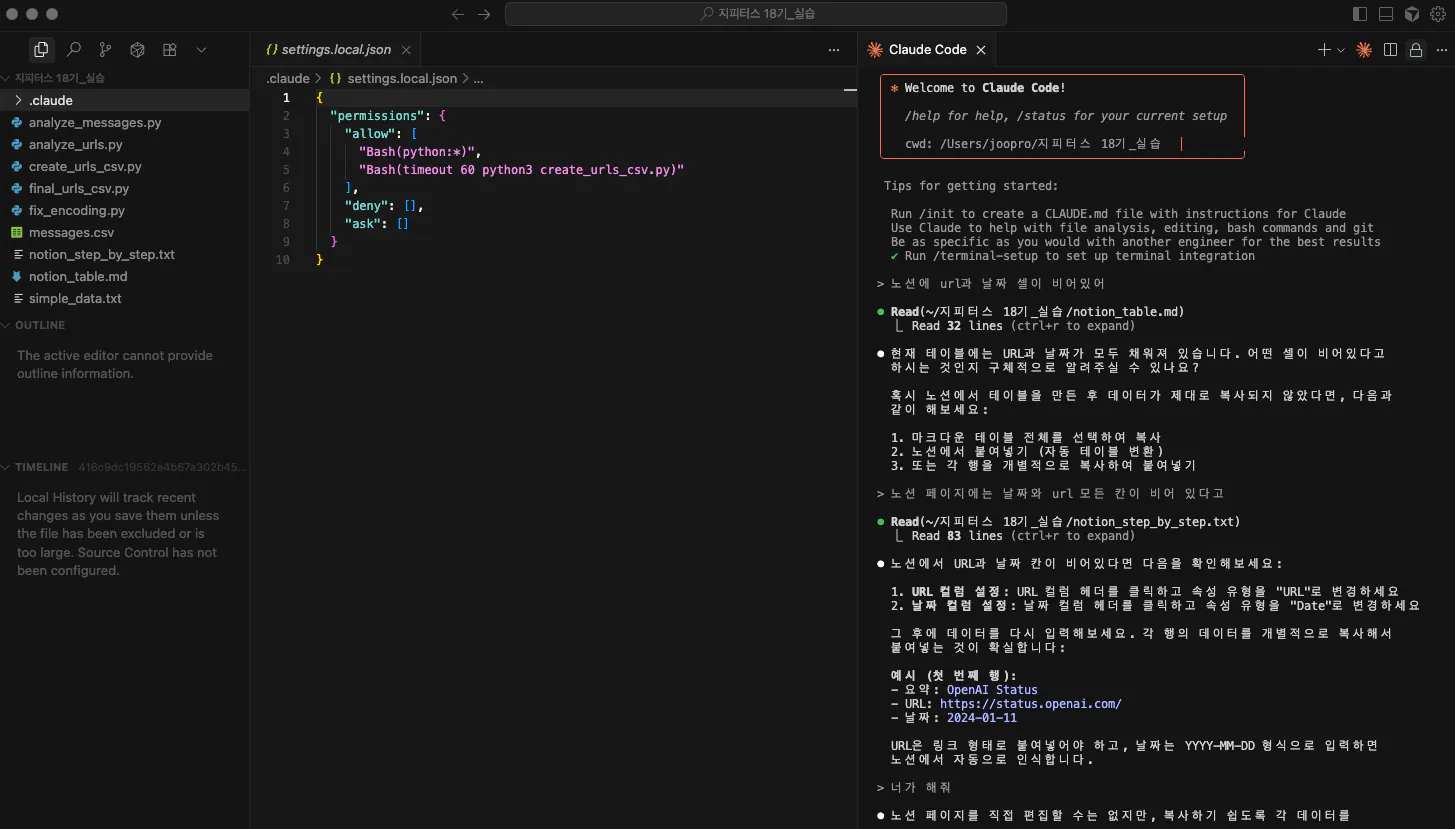
Task: Click the command center search box
Action: click(x=755, y=14)
